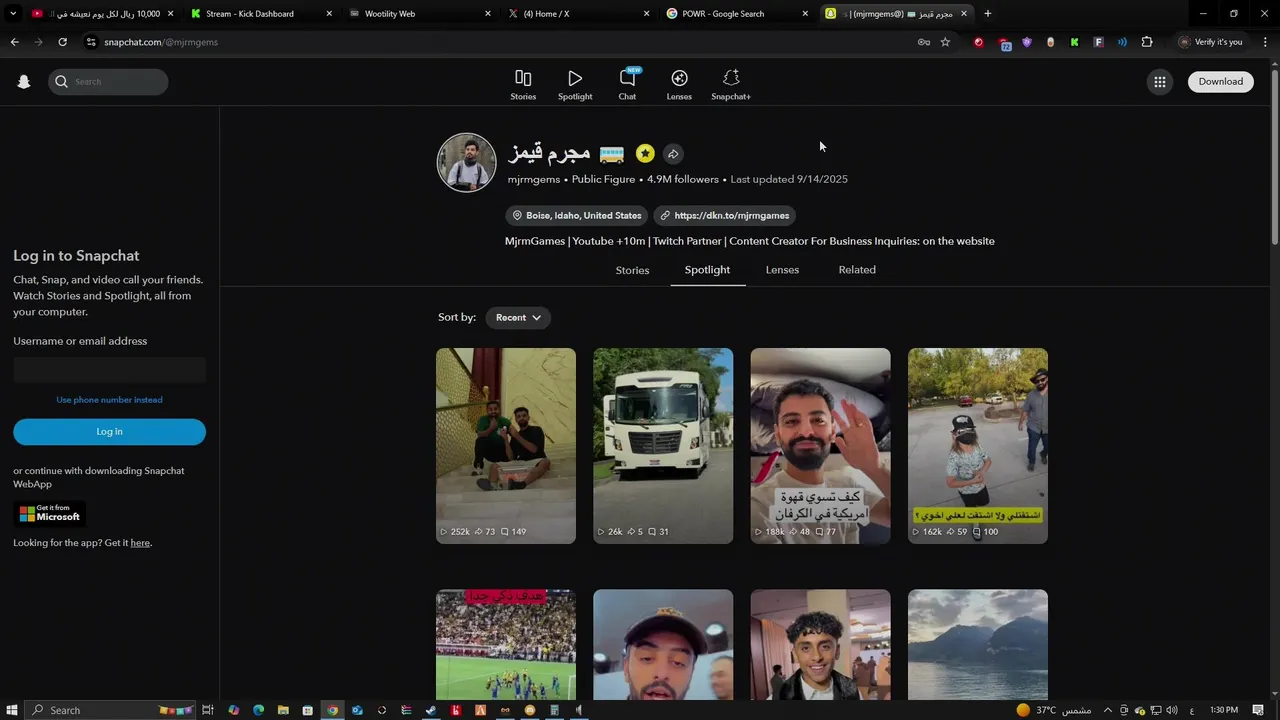Open Spotlight from the top navigation bar
The image size is (1280, 720).
coord(575,85)
